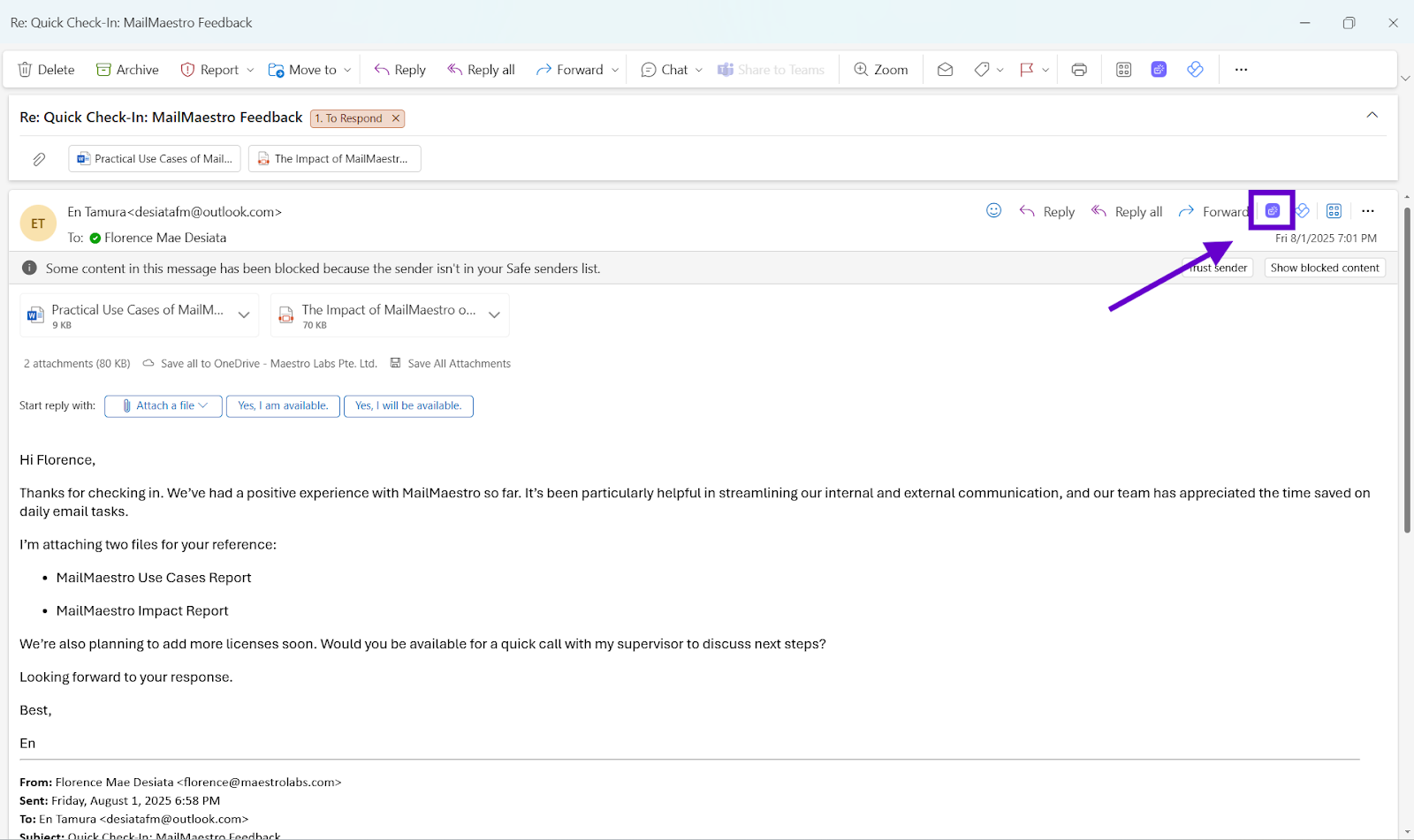Expand the Move to dropdown arrow

(x=347, y=70)
